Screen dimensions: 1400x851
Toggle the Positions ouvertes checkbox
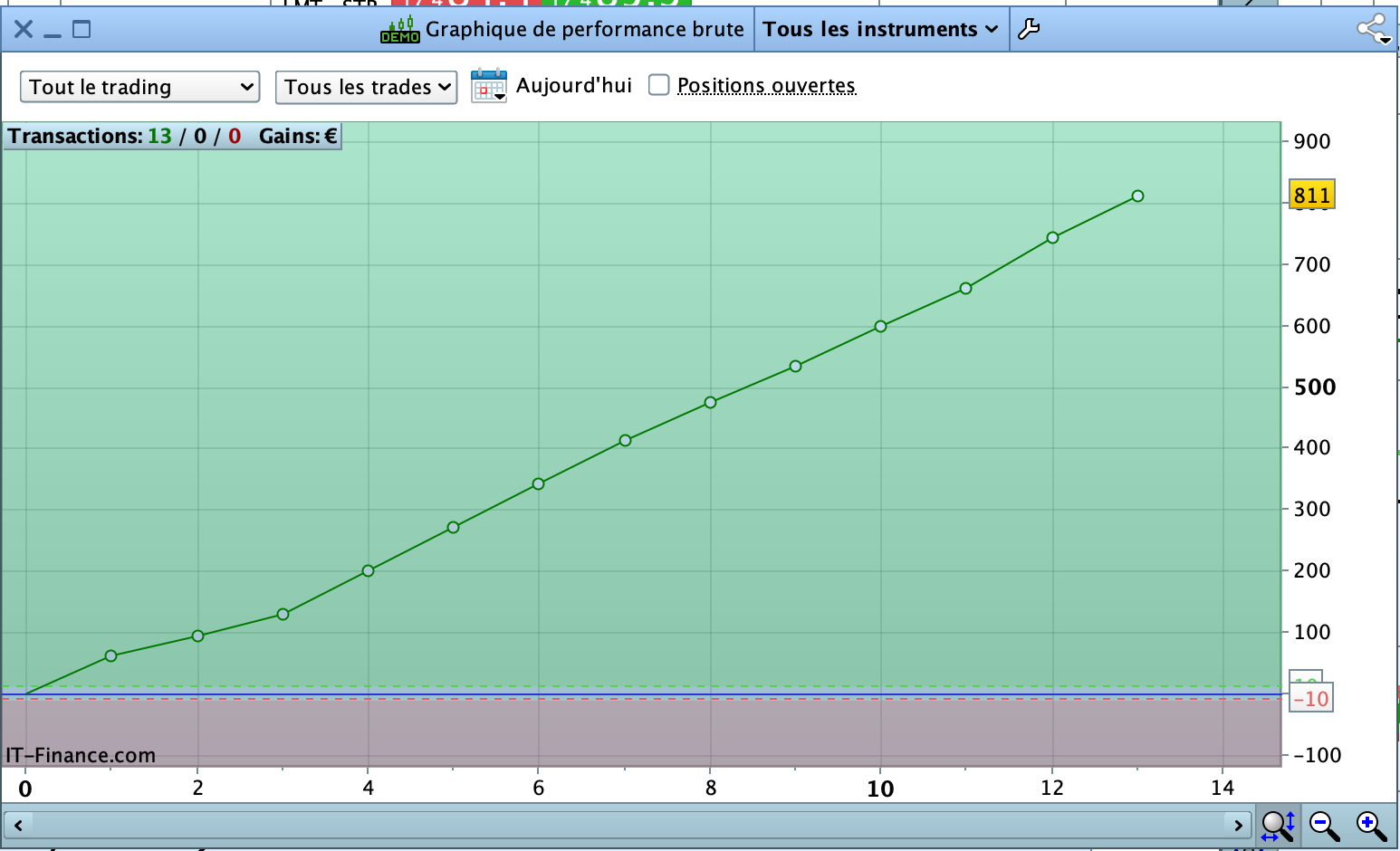[x=659, y=85]
